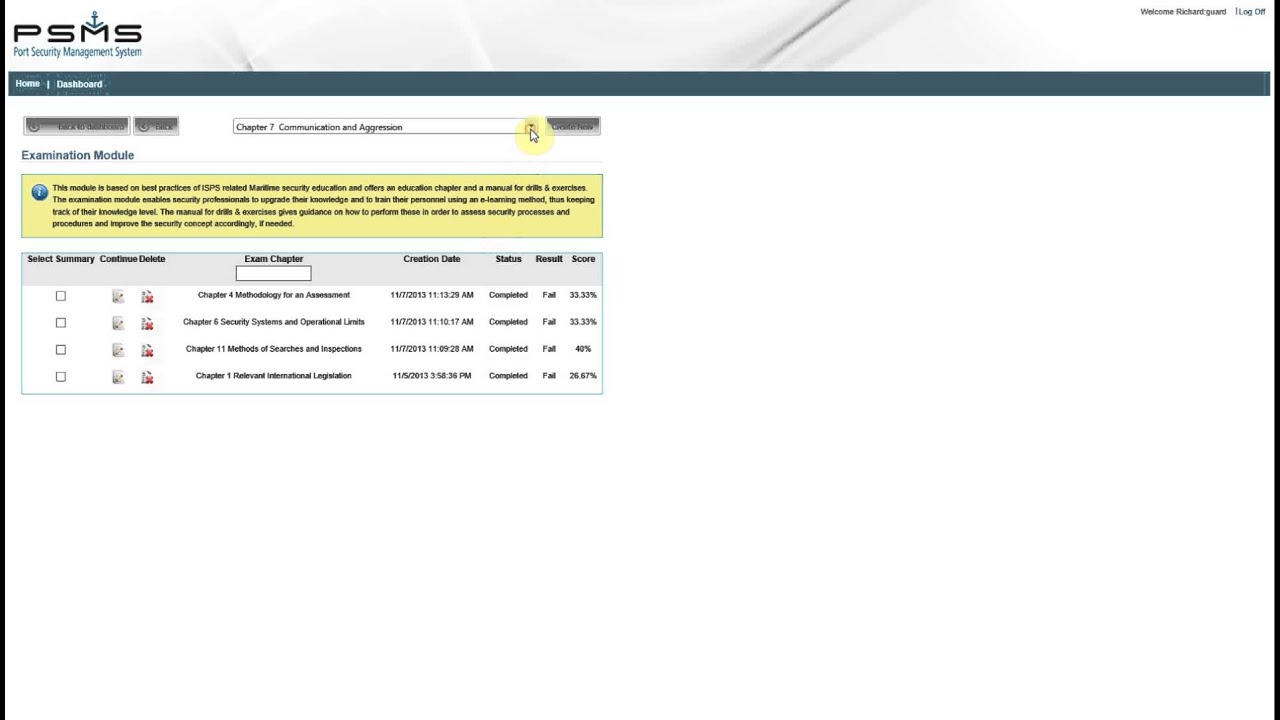Viewport: 1280px width, 720px height.
Task: Tick checkbox for Chapter 11 Methods of Searches
Action: pos(61,350)
